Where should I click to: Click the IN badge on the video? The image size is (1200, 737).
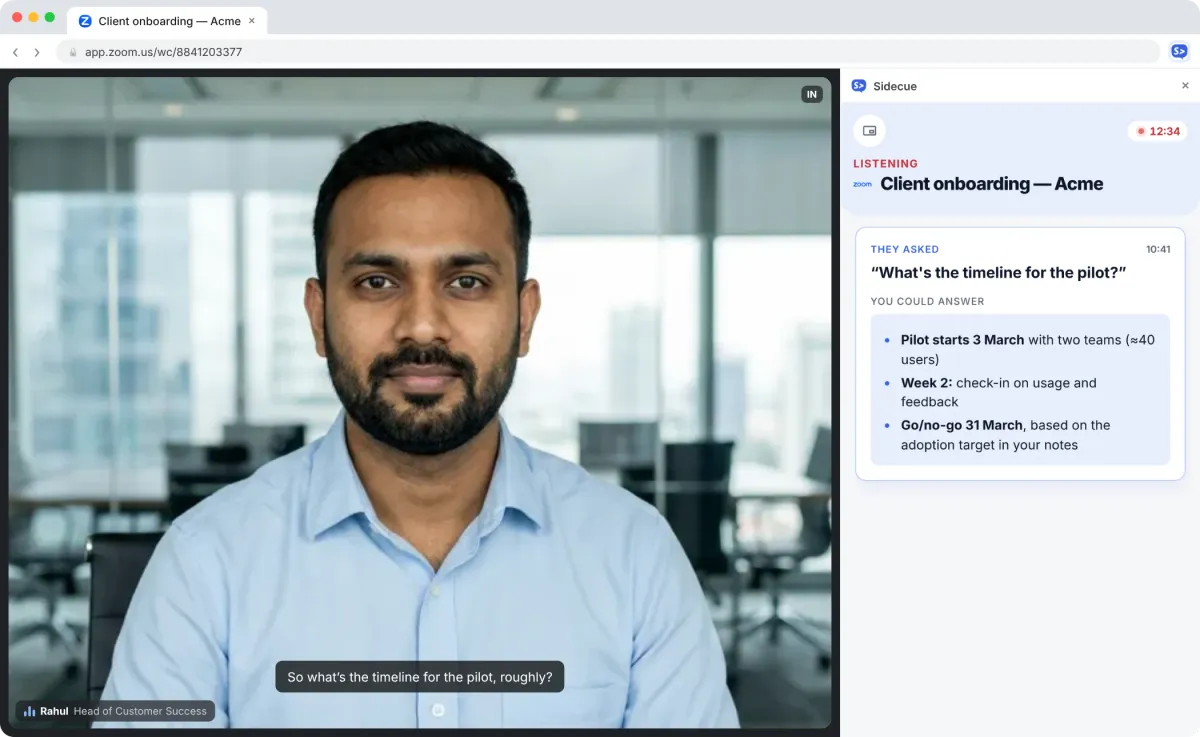point(812,94)
